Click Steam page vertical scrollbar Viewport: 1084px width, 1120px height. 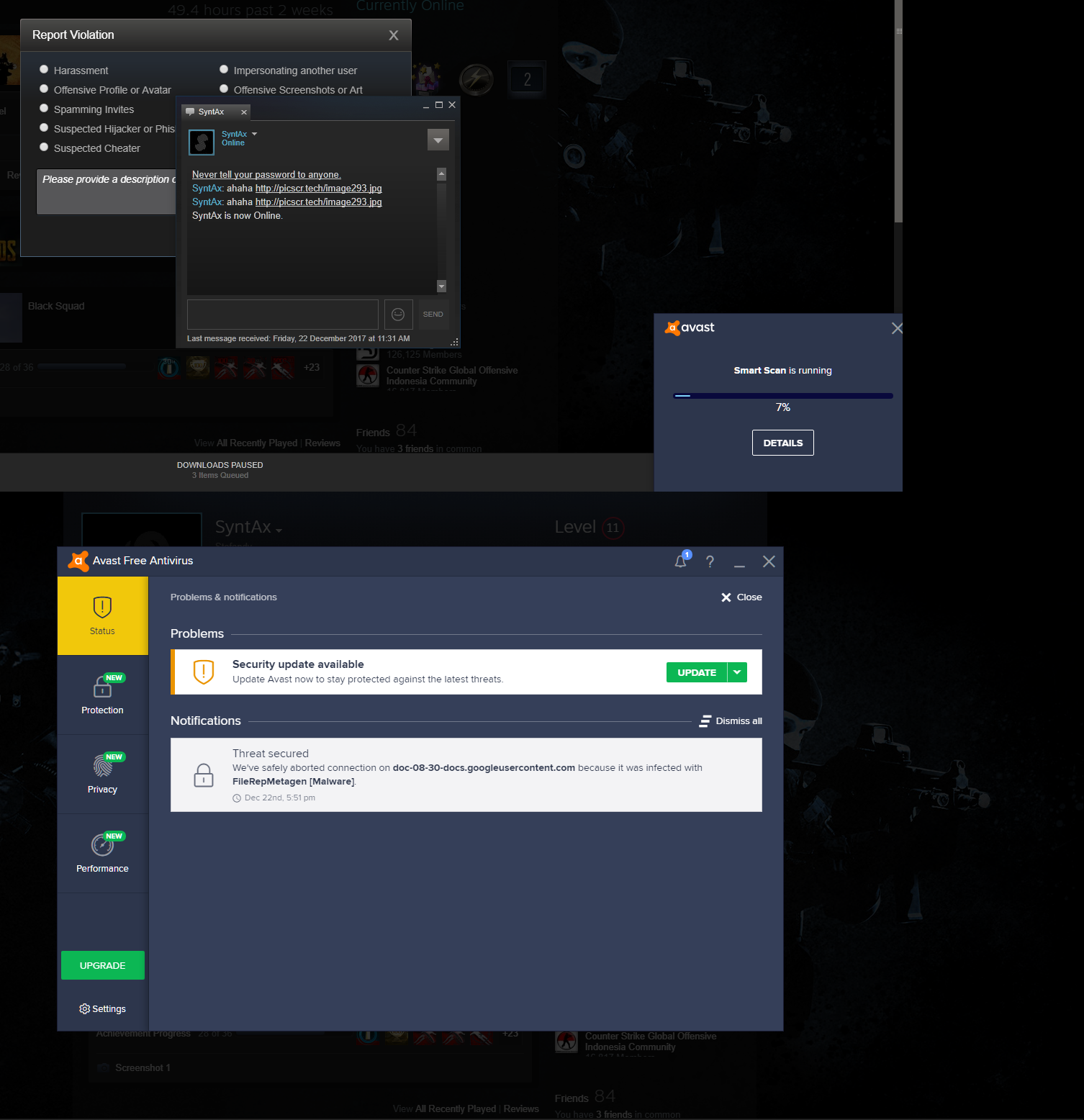pos(898,112)
